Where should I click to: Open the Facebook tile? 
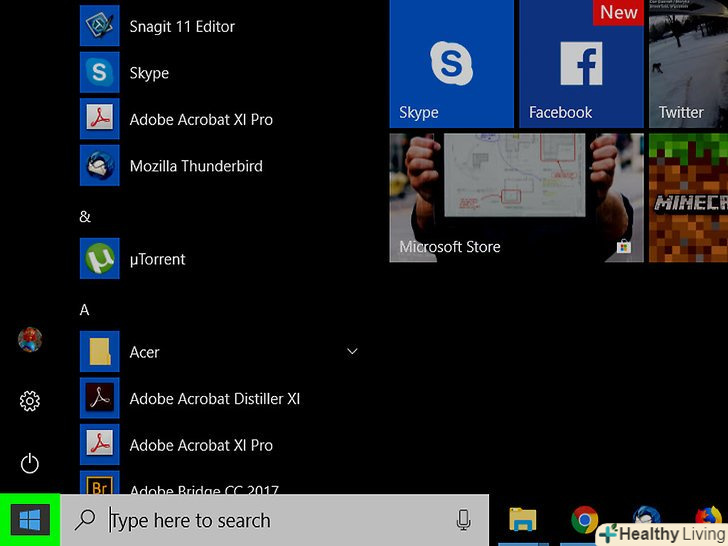[580, 64]
